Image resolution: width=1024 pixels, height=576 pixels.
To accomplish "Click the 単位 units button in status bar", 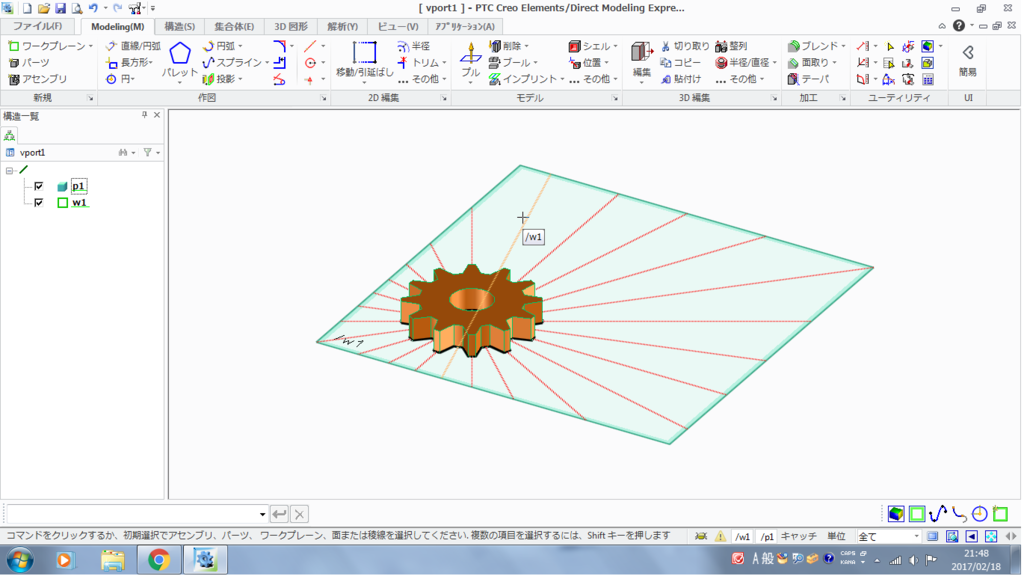I will coord(836,536).
